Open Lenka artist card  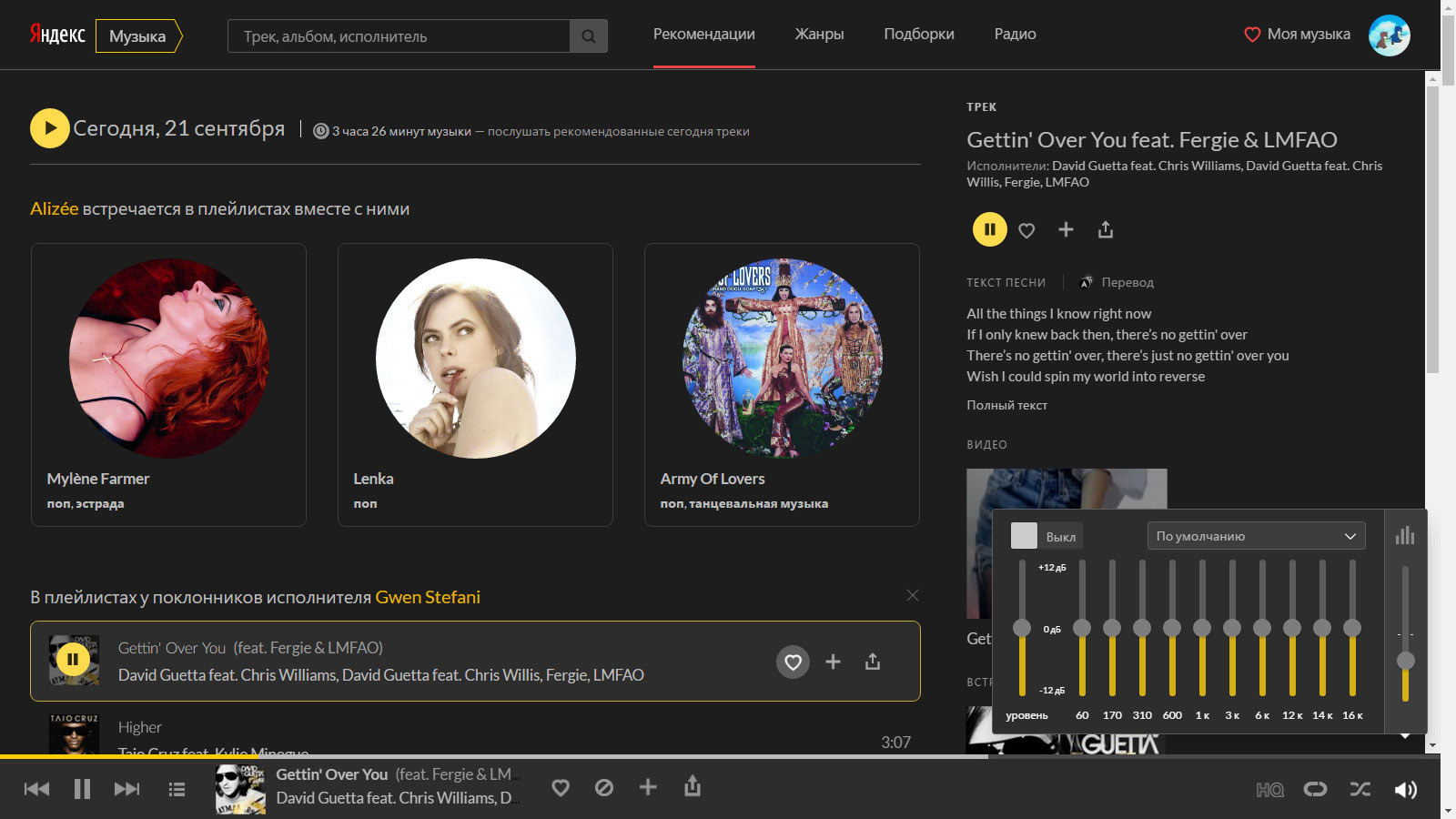coord(475,385)
